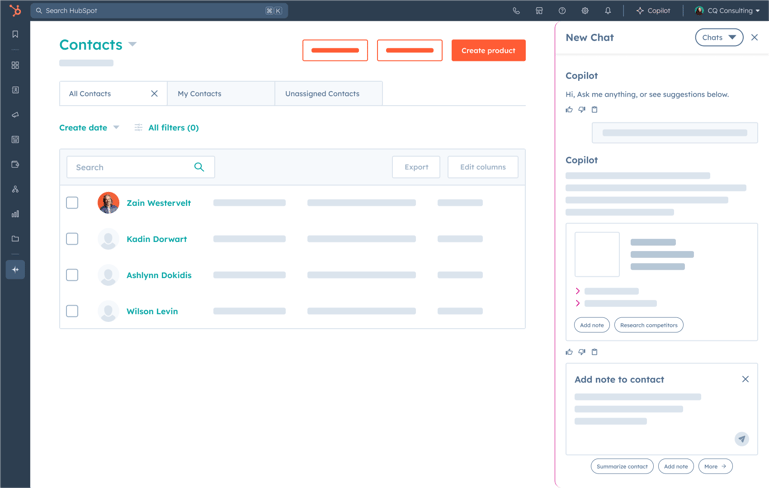The height and width of the screenshot is (488, 769).
Task: Click Add note beside Research competitors
Action: [x=591, y=325]
